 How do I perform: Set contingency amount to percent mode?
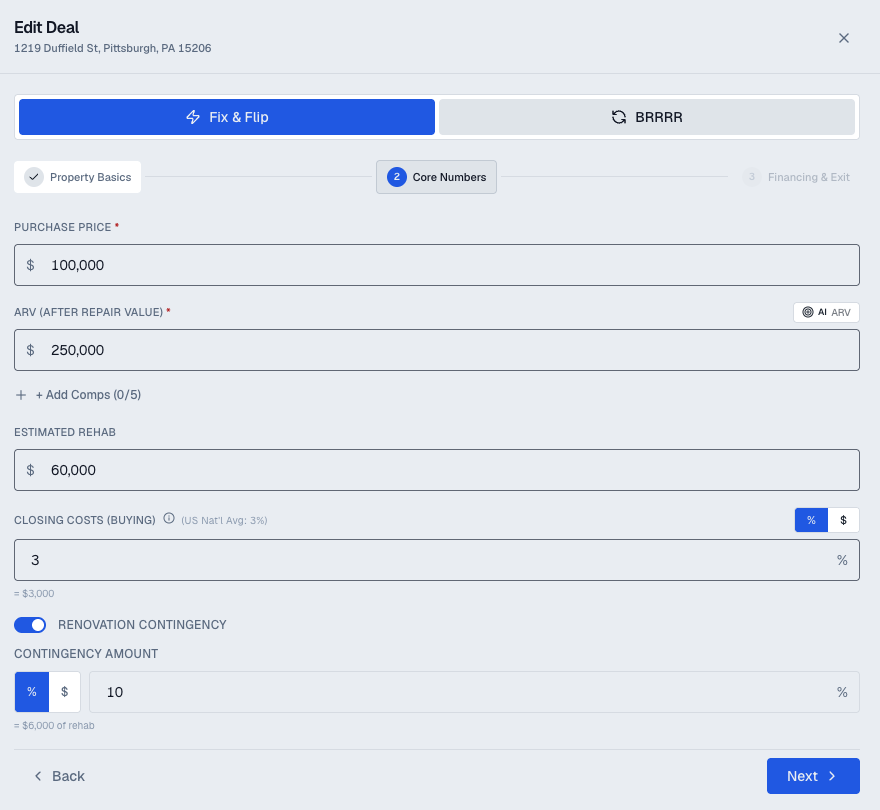point(32,692)
